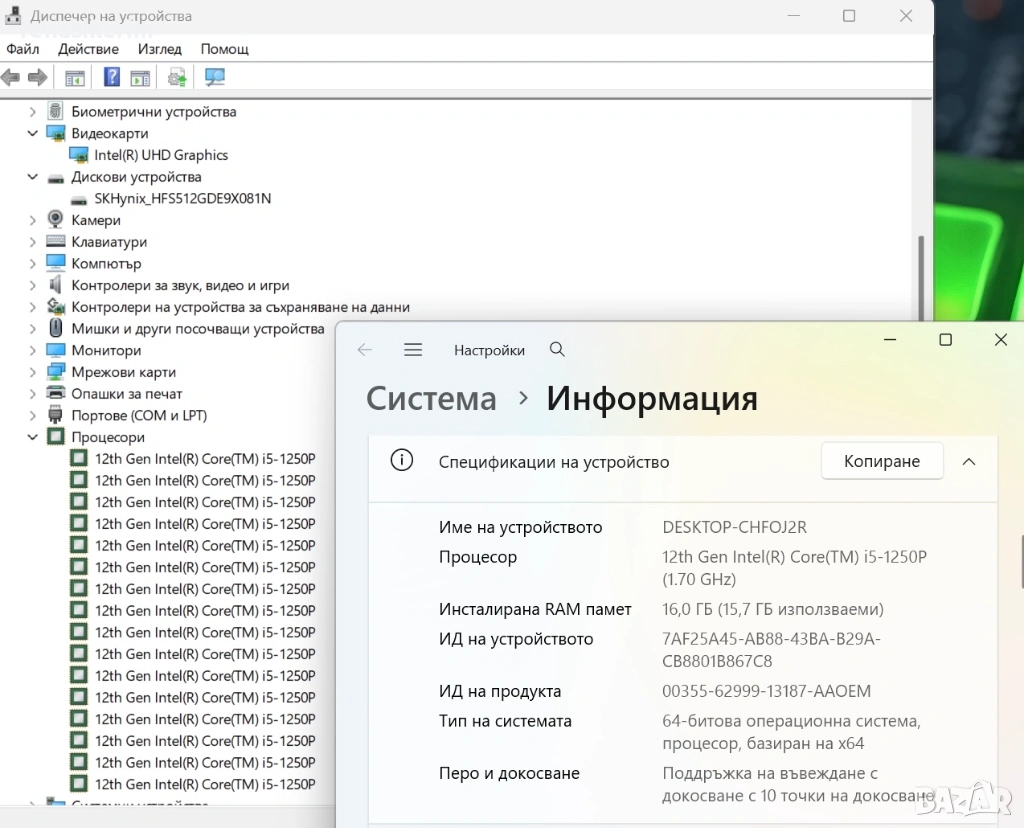Open the Помощ menu
The width and height of the screenshot is (1024, 828).
[x=225, y=49]
